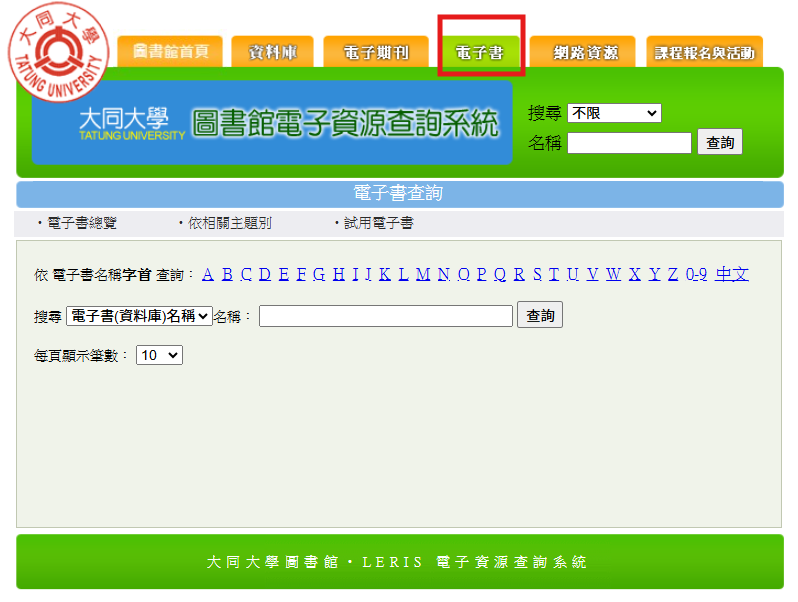Browse e-books starting with X
This screenshot has width=798, height=602.
pos(635,274)
